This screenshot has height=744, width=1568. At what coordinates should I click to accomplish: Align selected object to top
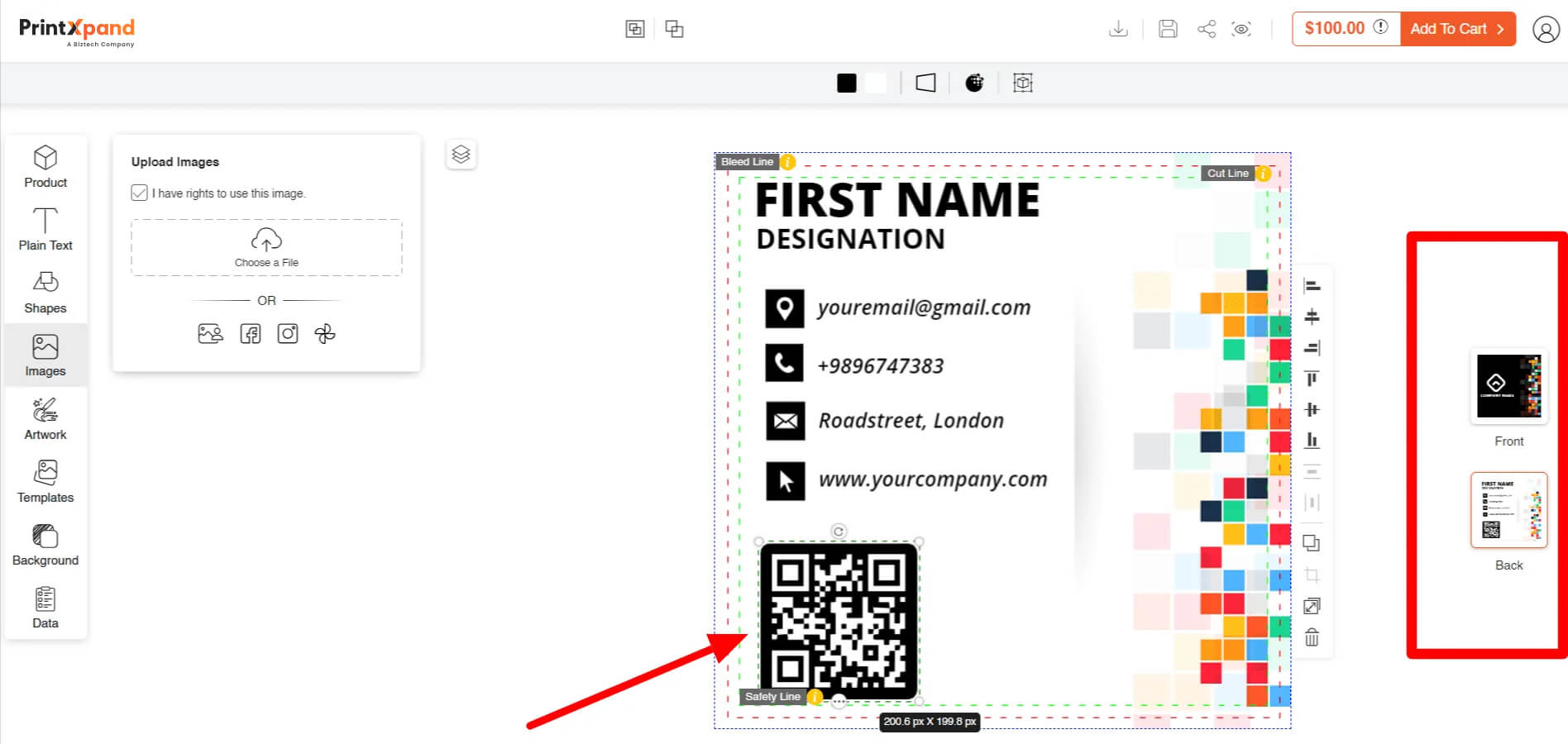click(x=1312, y=379)
